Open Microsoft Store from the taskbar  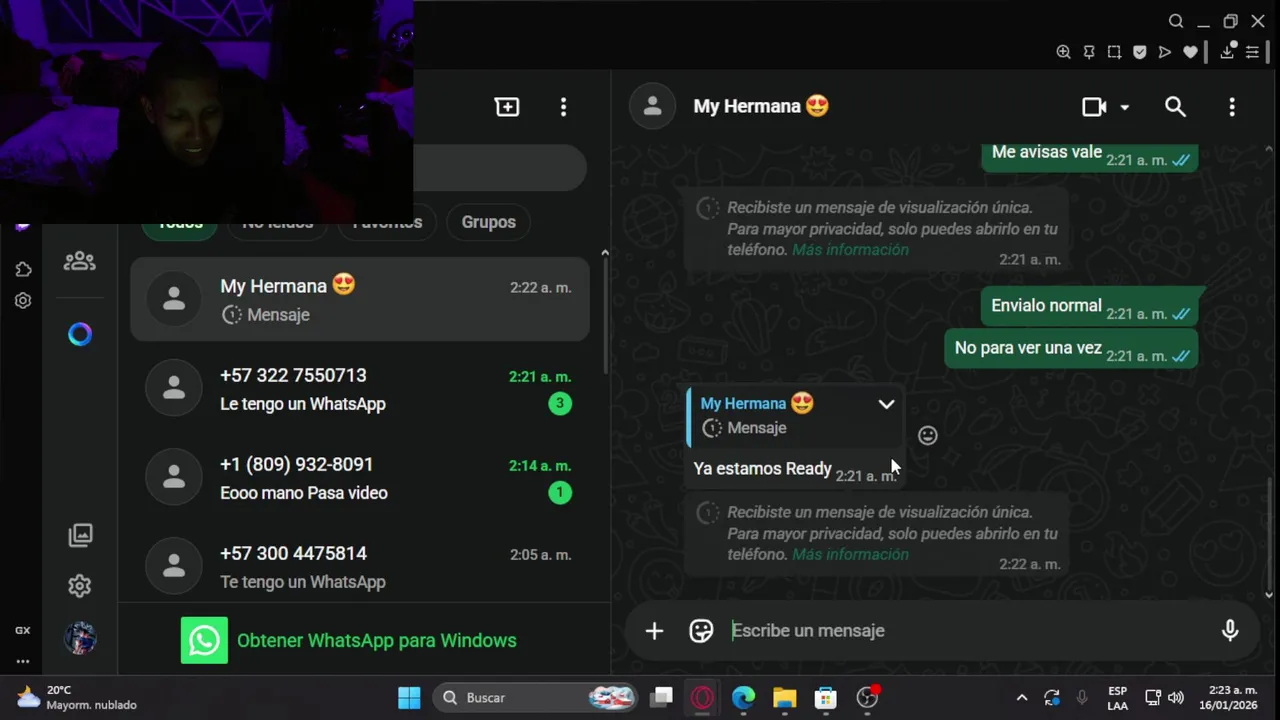point(825,698)
